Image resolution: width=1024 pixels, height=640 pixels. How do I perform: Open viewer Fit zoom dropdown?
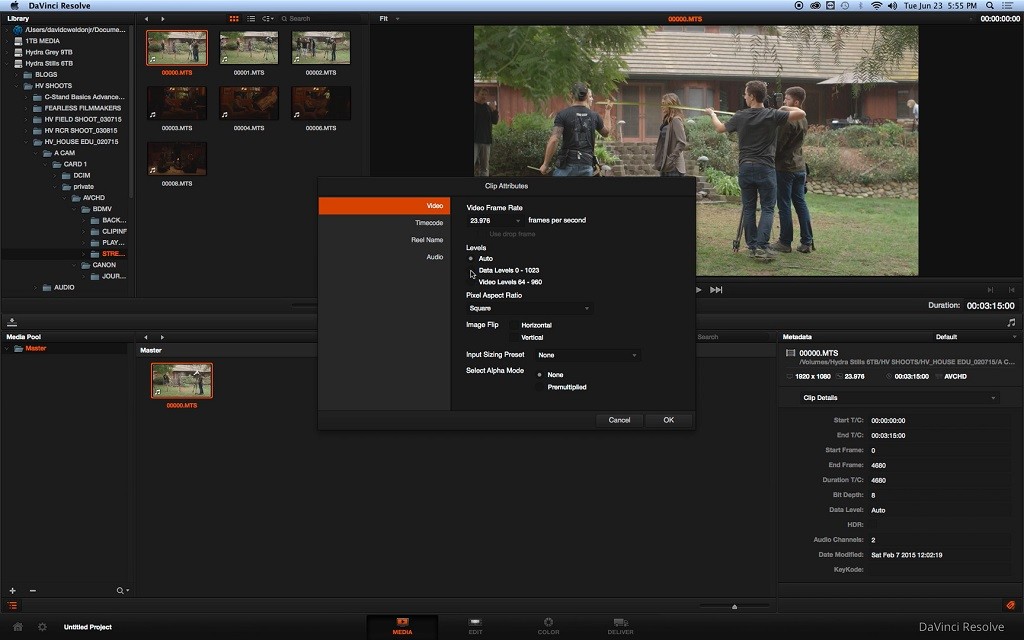point(389,19)
